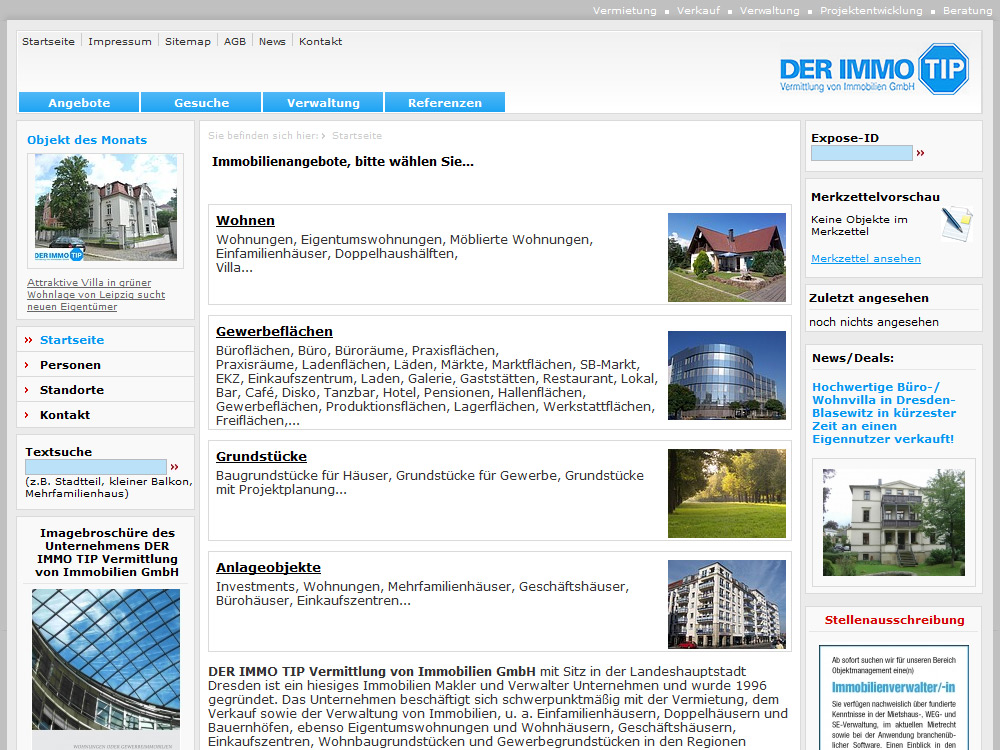Image resolution: width=1000 pixels, height=750 pixels.
Task: Click the Merkzettel ansehen link
Action: point(866,258)
